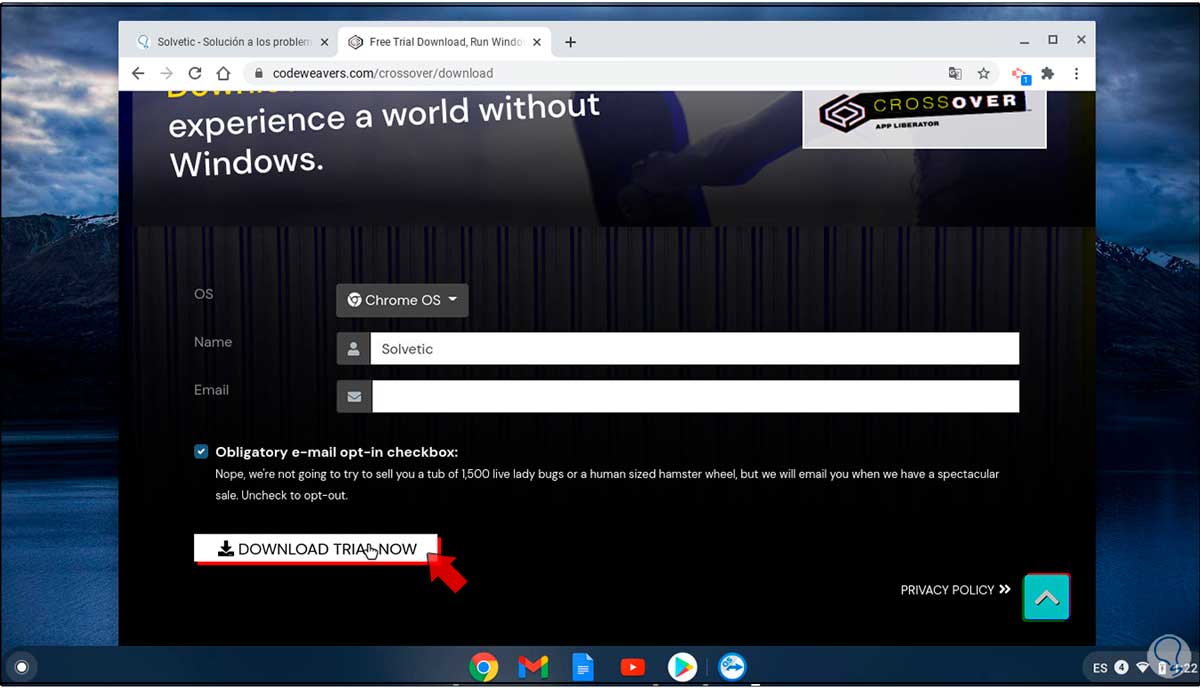Bookmark this page with the star
Image resolution: width=1200 pixels, height=688 pixels.
pyautogui.click(x=983, y=73)
